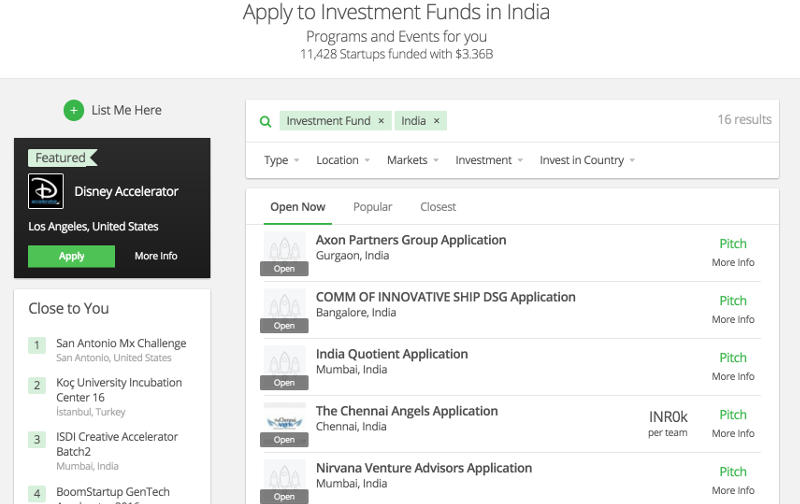Click the INR0k per team amount

point(668,424)
